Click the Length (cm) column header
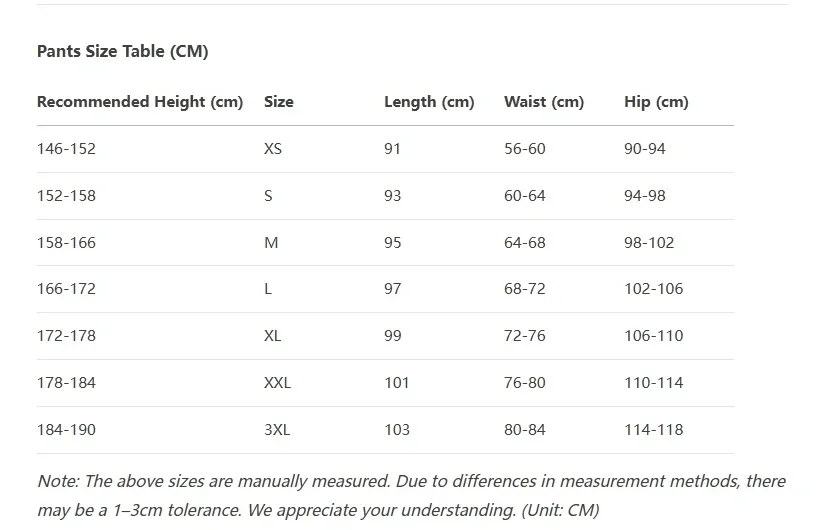834x530 pixels. (429, 102)
